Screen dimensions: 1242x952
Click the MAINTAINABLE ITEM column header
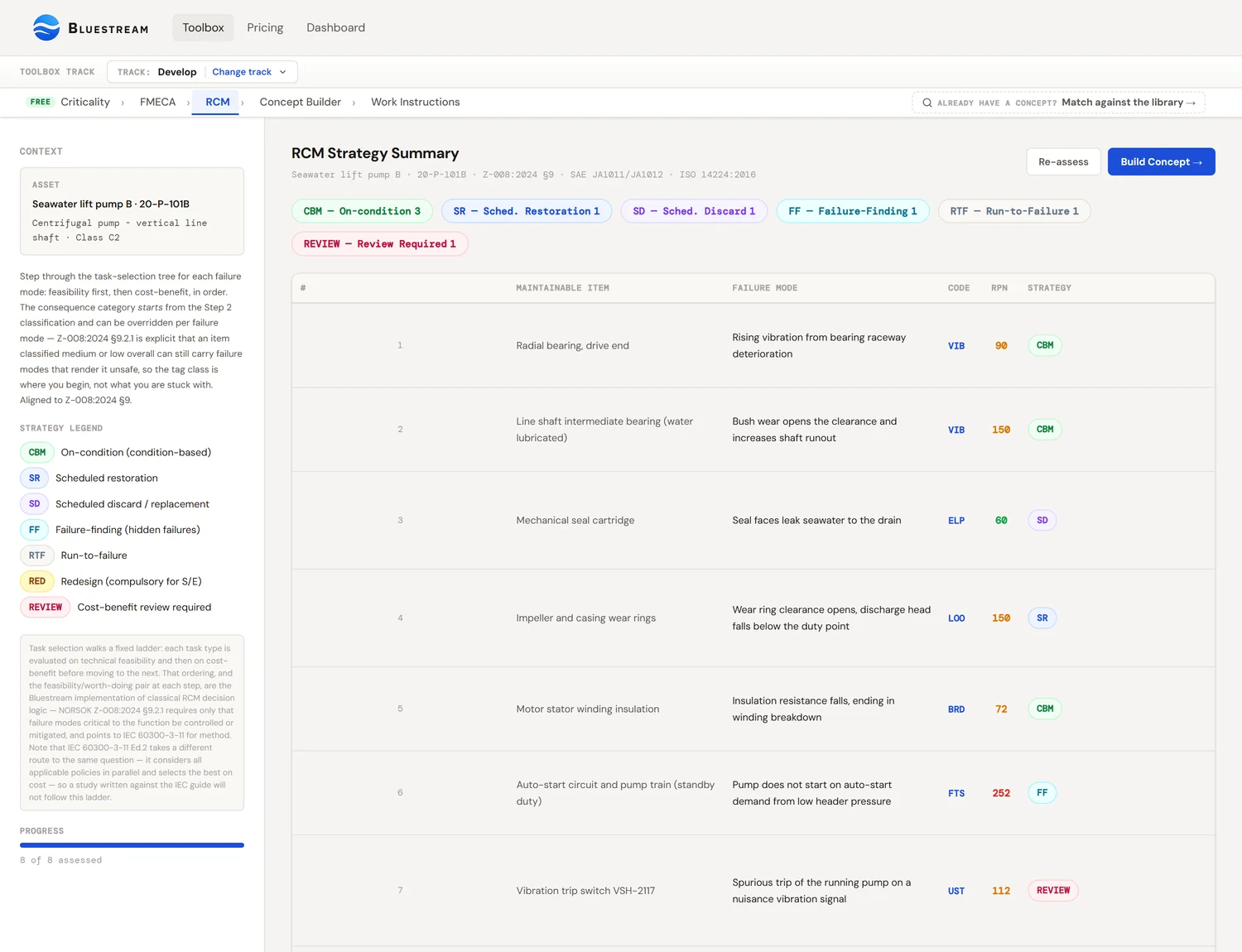562,288
